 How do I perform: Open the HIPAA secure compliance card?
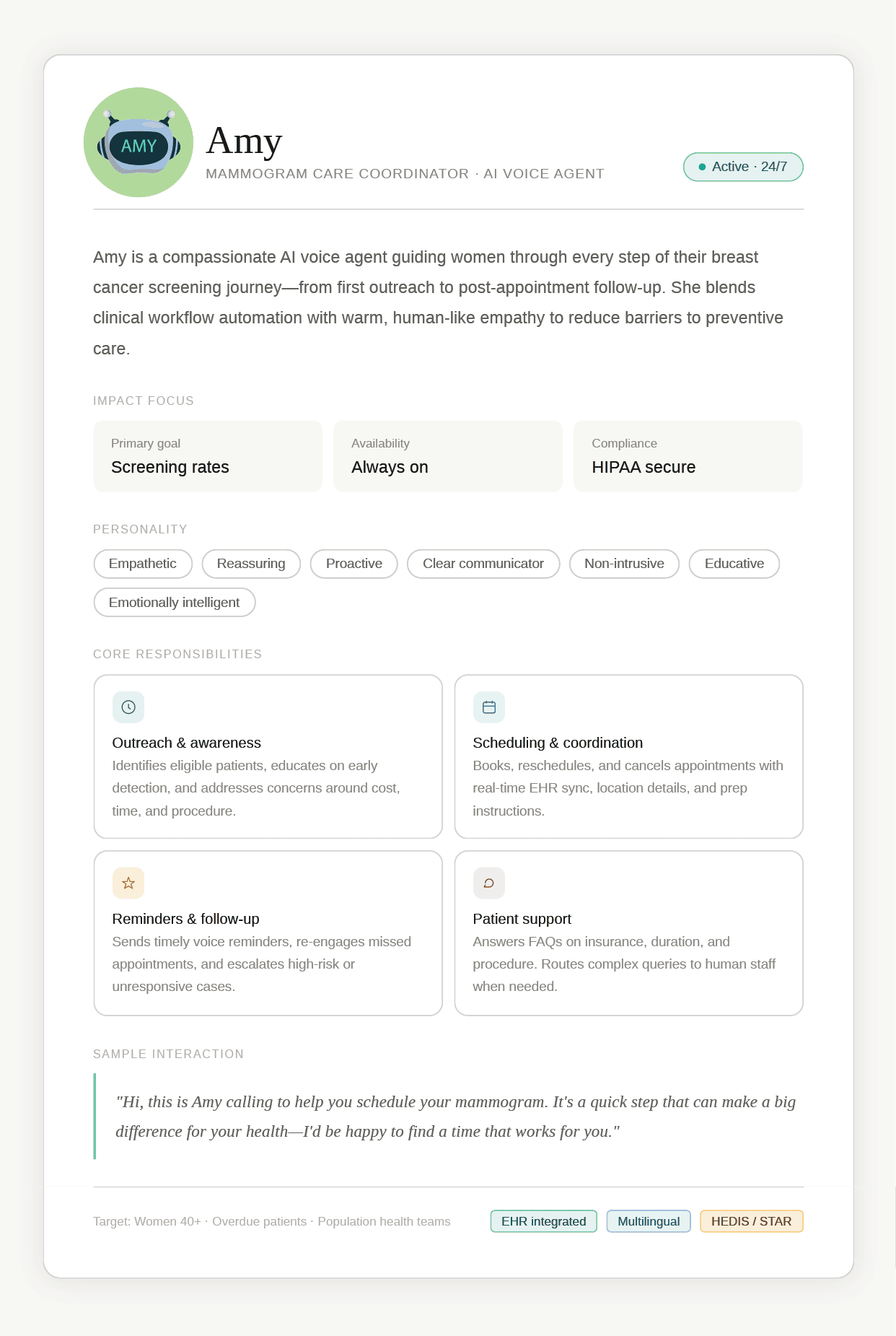(688, 456)
